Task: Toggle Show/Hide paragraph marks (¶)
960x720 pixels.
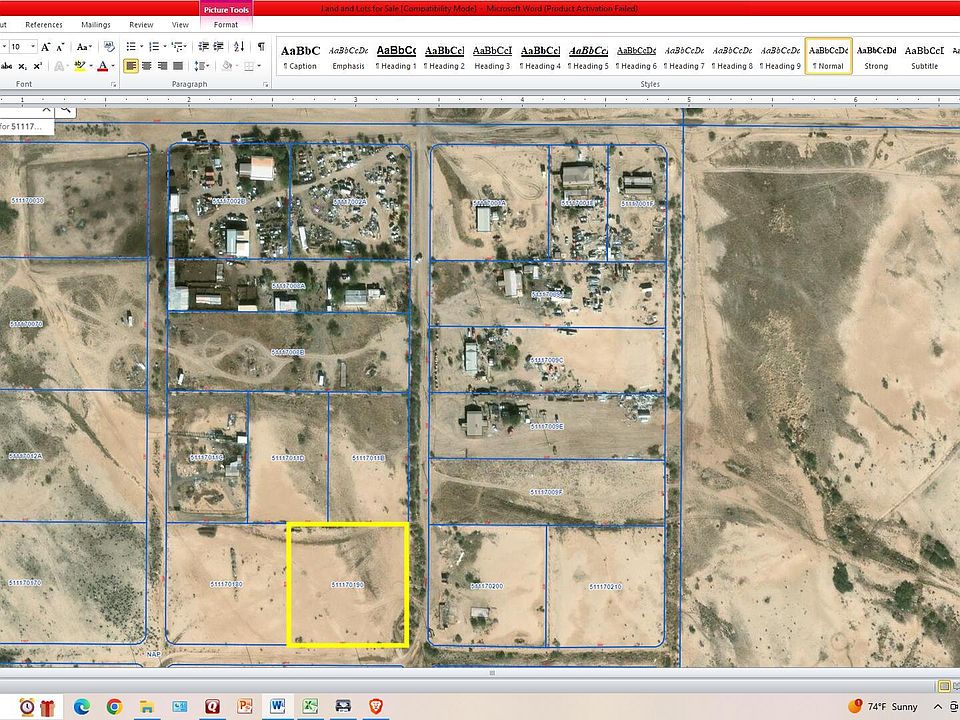Action: (261, 46)
